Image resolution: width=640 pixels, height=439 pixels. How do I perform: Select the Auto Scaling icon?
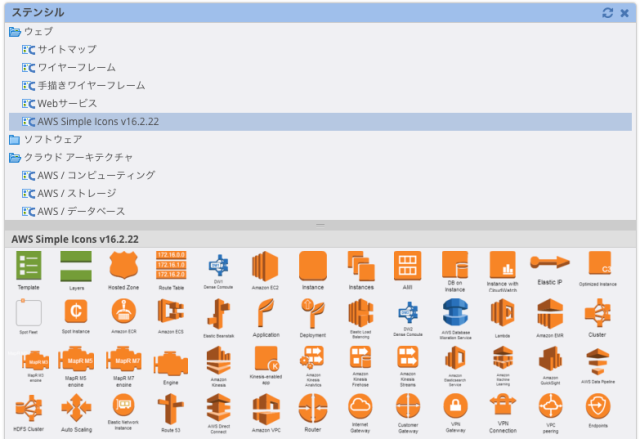click(76, 408)
